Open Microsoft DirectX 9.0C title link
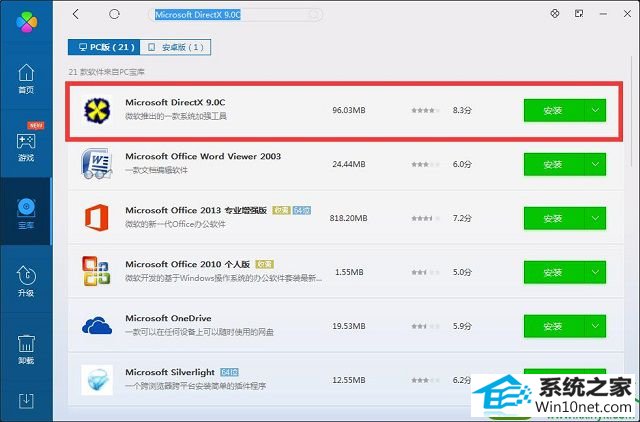Viewport: 640px width, 422px height. point(175,102)
